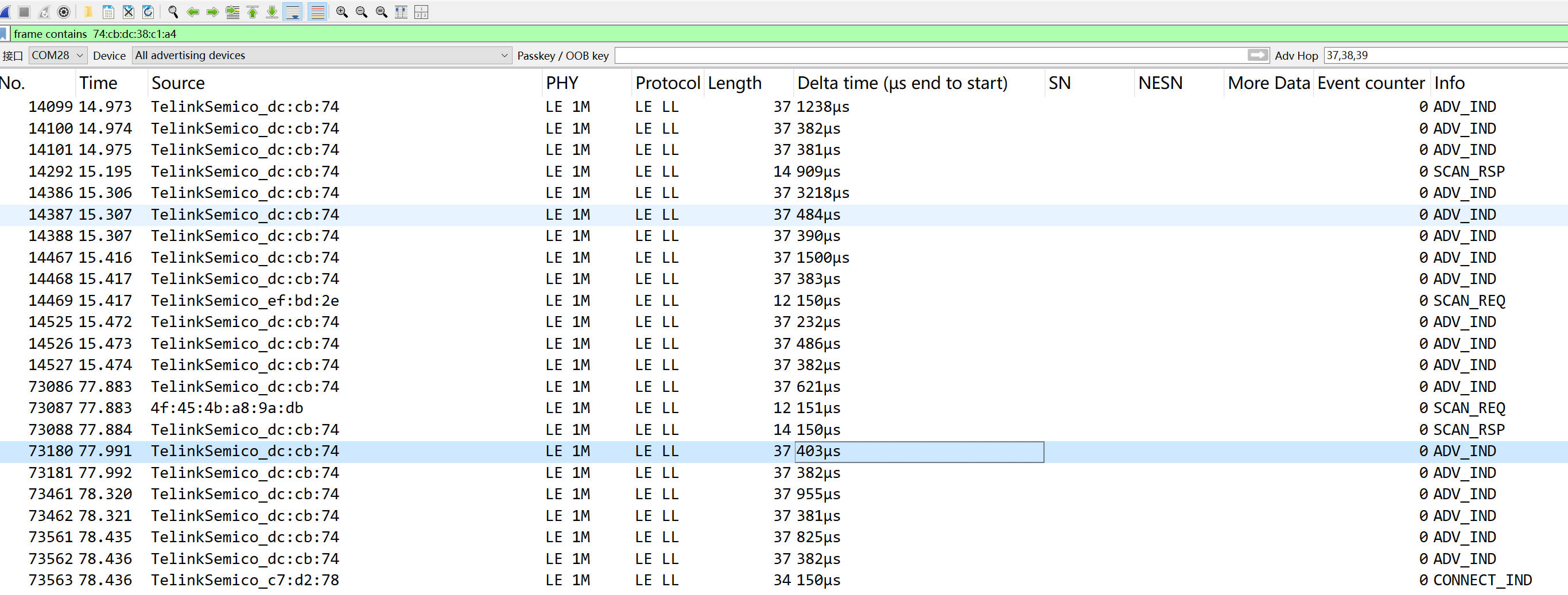Stop the running packet capture
Screen dimensions: 1568x595
(24, 11)
